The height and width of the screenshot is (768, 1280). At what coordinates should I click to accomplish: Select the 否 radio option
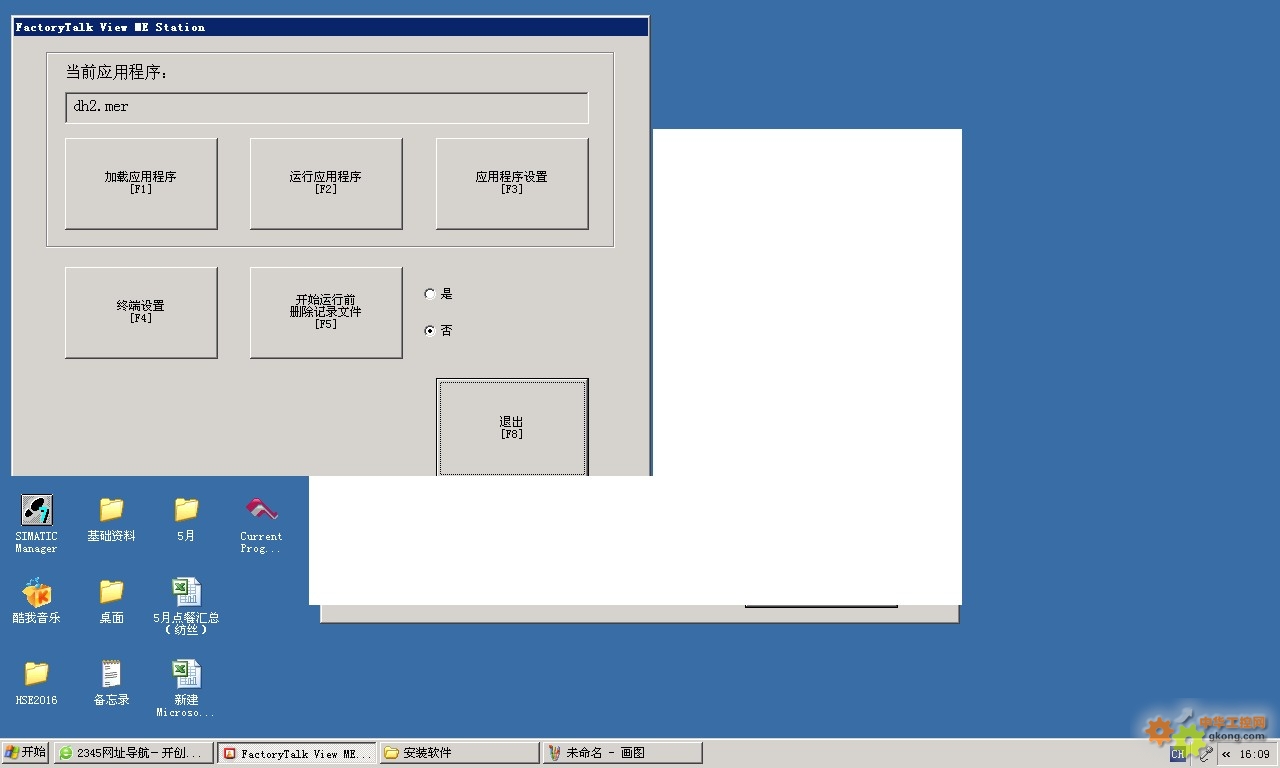(438, 331)
